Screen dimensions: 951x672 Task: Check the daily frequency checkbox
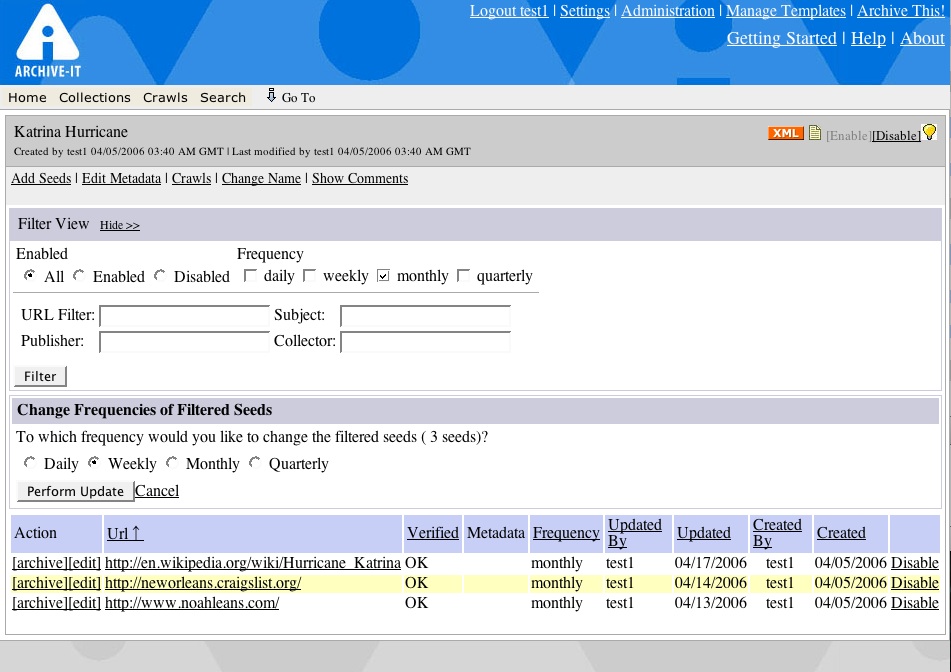pyautogui.click(x=251, y=276)
